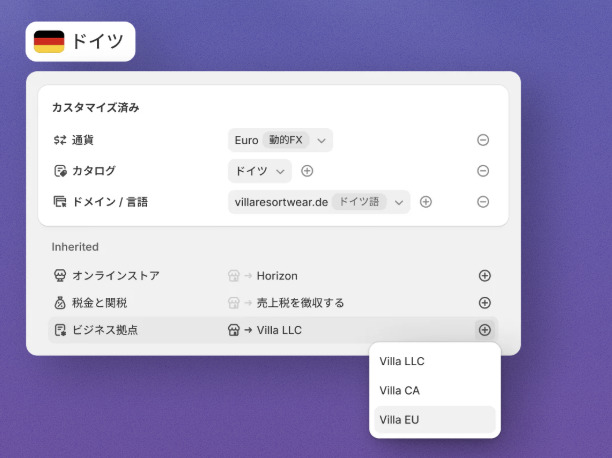Customize オンラインストア with plus icon
The image size is (612, 458).
(484, 276)
